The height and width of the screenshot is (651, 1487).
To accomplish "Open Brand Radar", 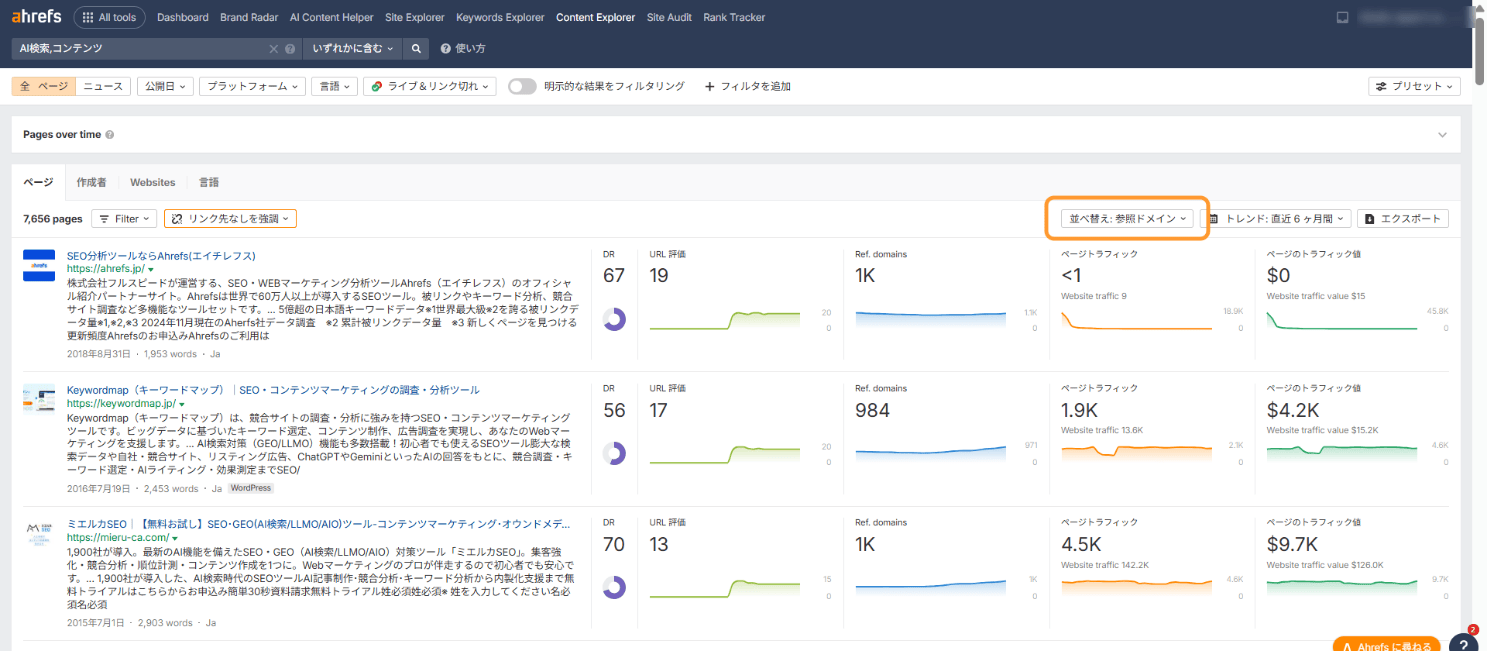I will coord(249,17).
